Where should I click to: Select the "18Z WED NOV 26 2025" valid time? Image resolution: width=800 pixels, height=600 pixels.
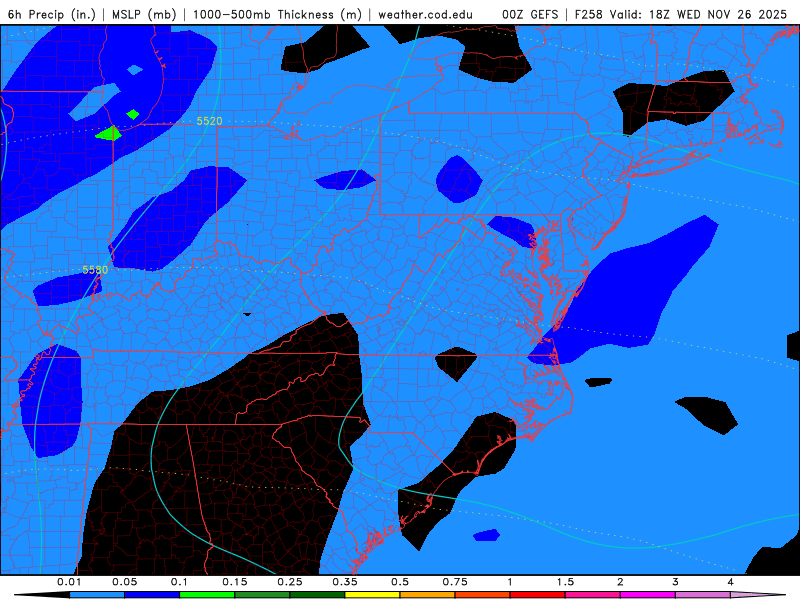[718, 14]
